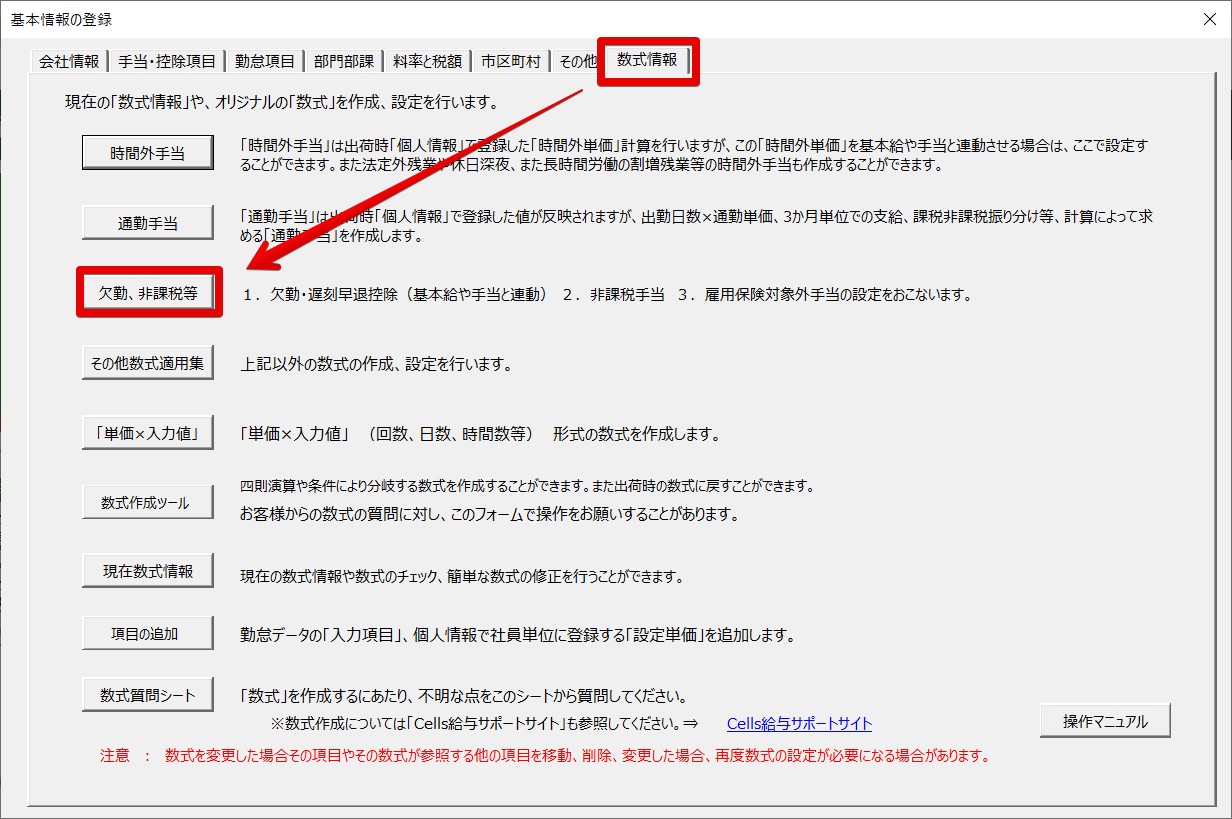Image resolution: width=1232 pixels, height=819 pixels.
Task: Open the 数式質問シート
Action: point(148,695)
